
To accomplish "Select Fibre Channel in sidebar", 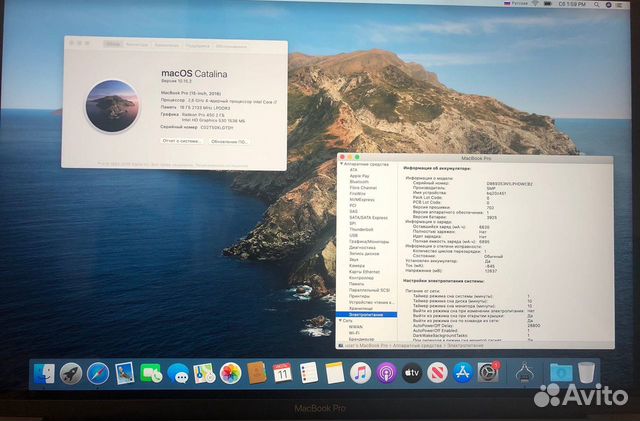I will [x=363, y=187].
